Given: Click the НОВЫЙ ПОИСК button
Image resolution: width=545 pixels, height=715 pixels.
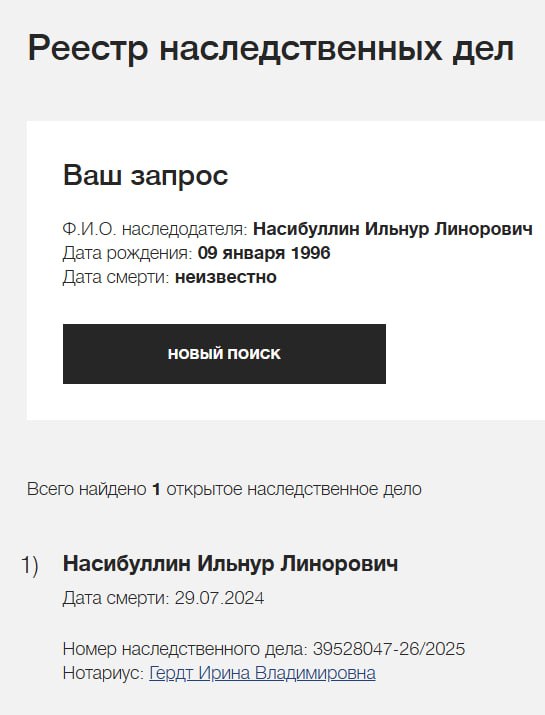Looking at the screenshot, I should pyautogui.click(x=224, y=354).
